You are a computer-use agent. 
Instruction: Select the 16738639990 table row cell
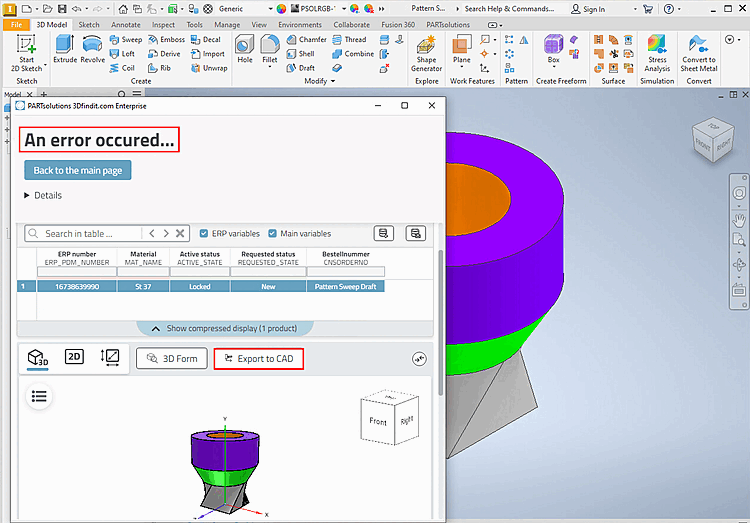point(77,286)
